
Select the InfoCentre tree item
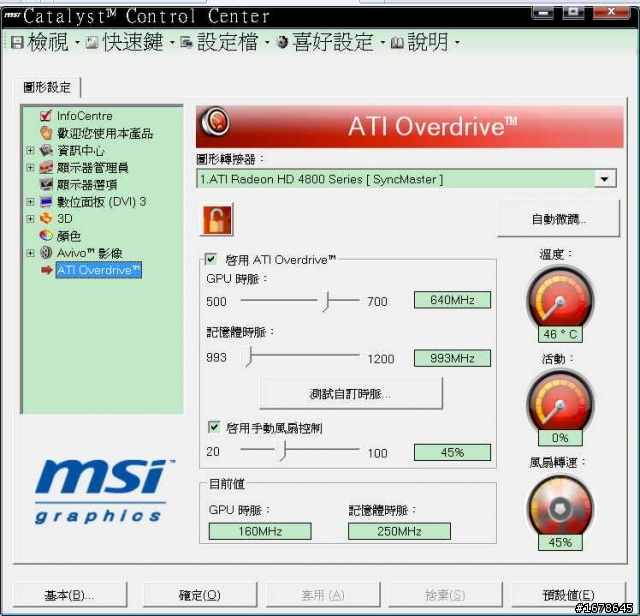[x=84, y=116]
